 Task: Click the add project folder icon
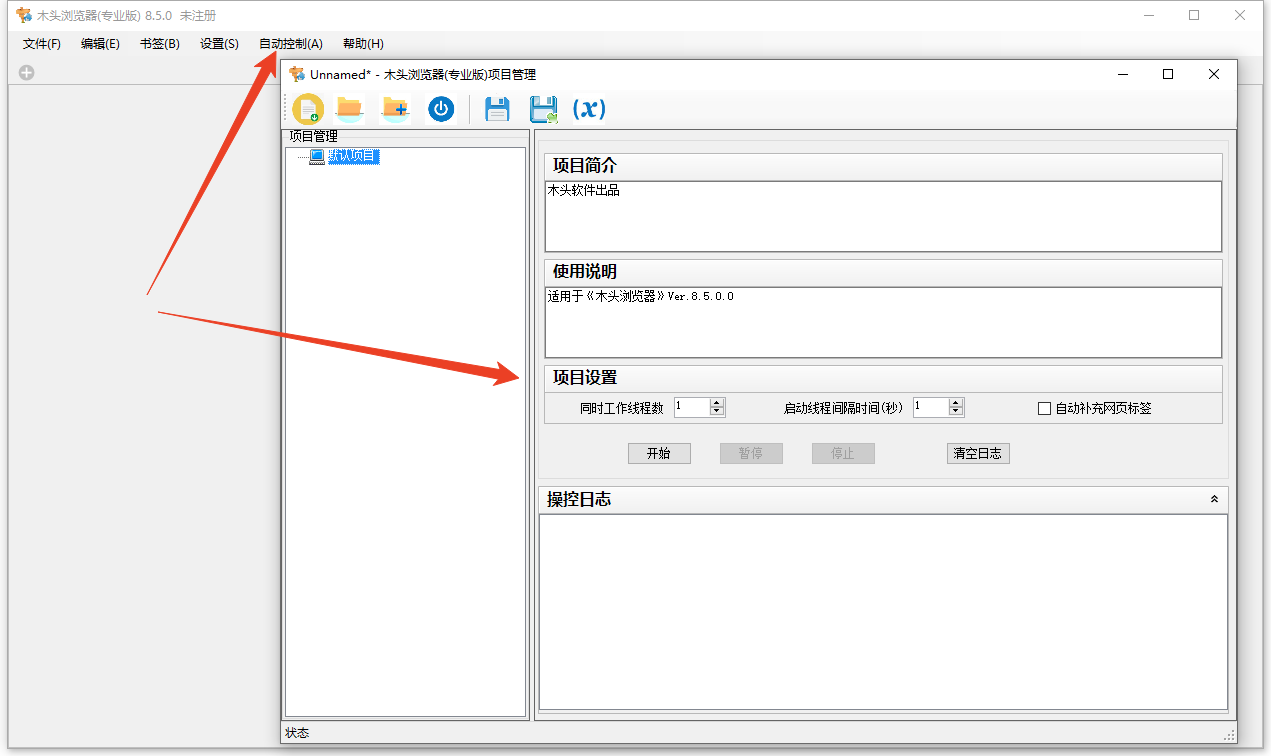[x=395, y=108]
